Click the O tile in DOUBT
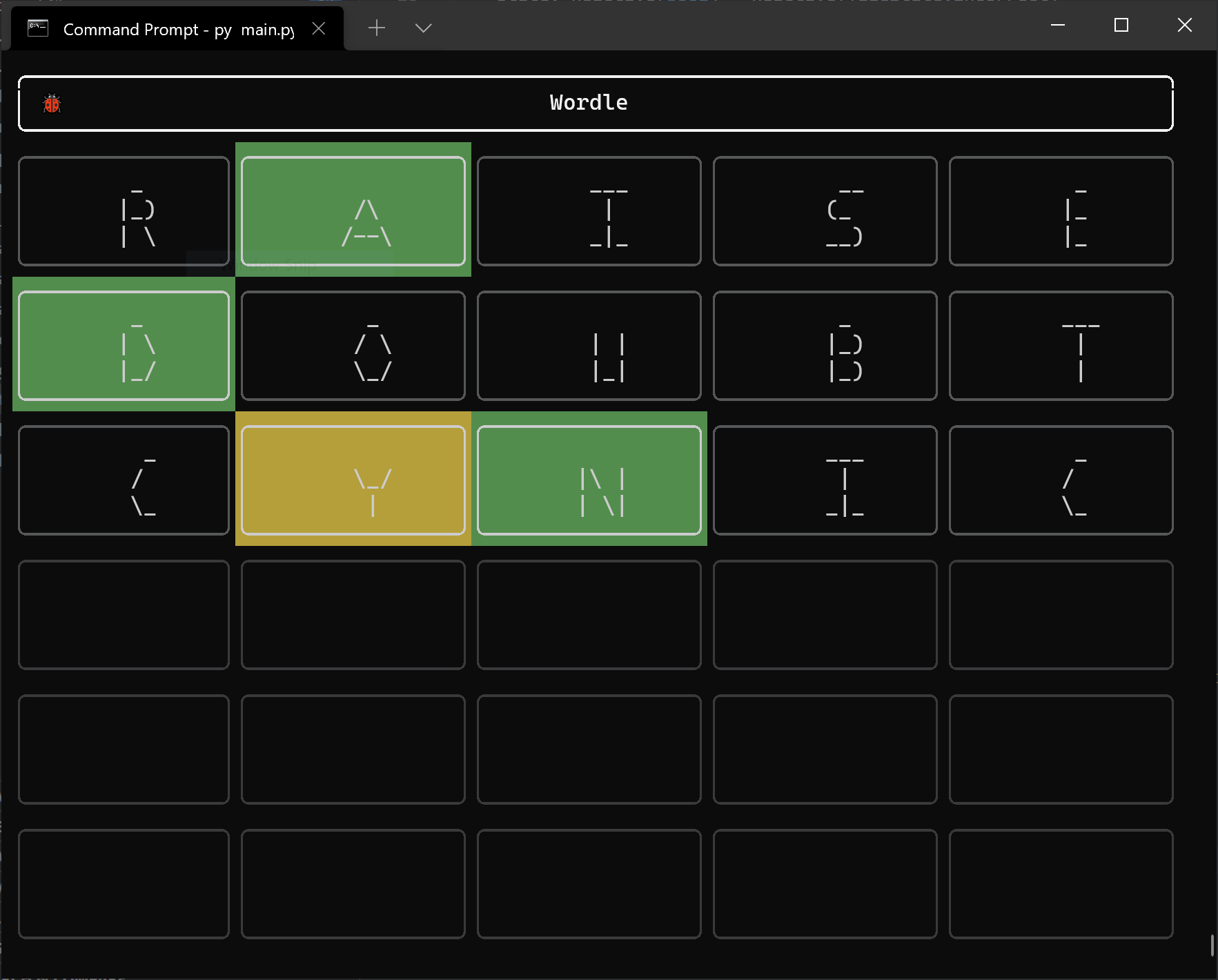The image size is (1218, 980). click(353, 345)
